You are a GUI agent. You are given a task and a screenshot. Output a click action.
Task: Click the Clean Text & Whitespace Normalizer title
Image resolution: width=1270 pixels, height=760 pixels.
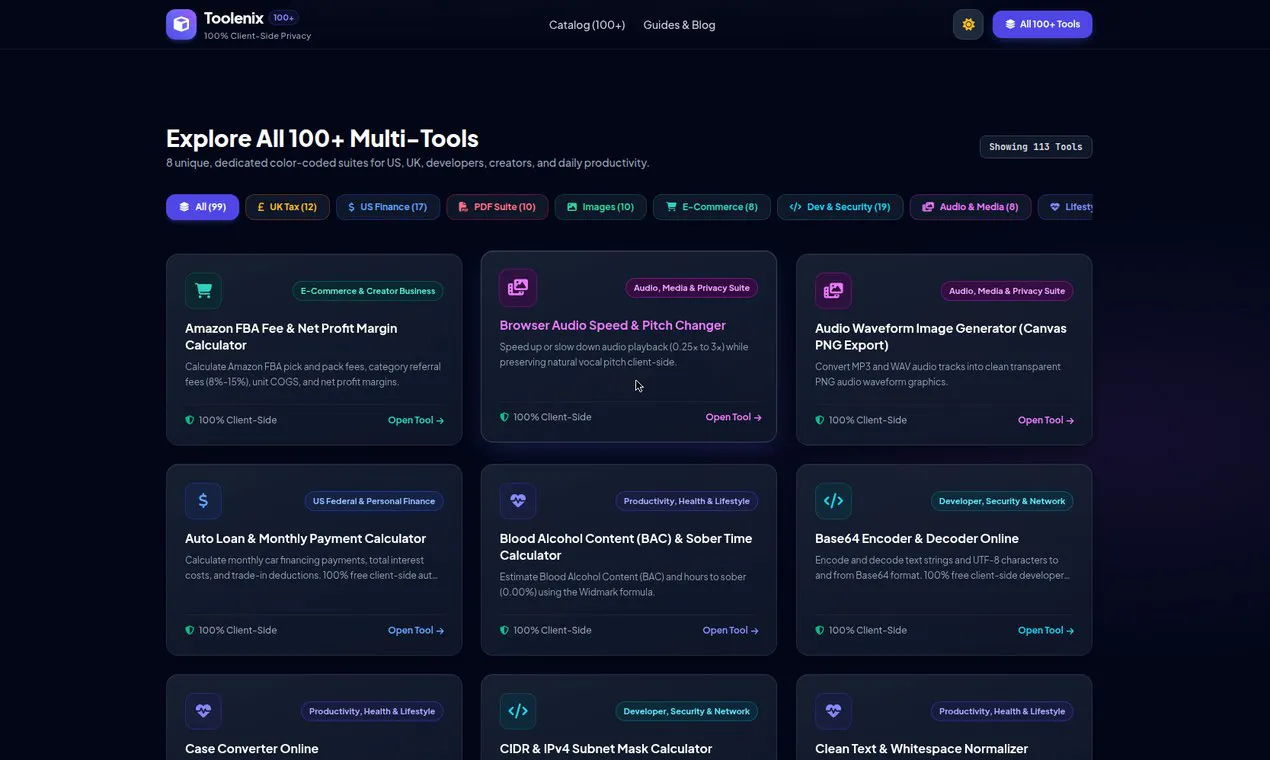click(x=921, y=749)
